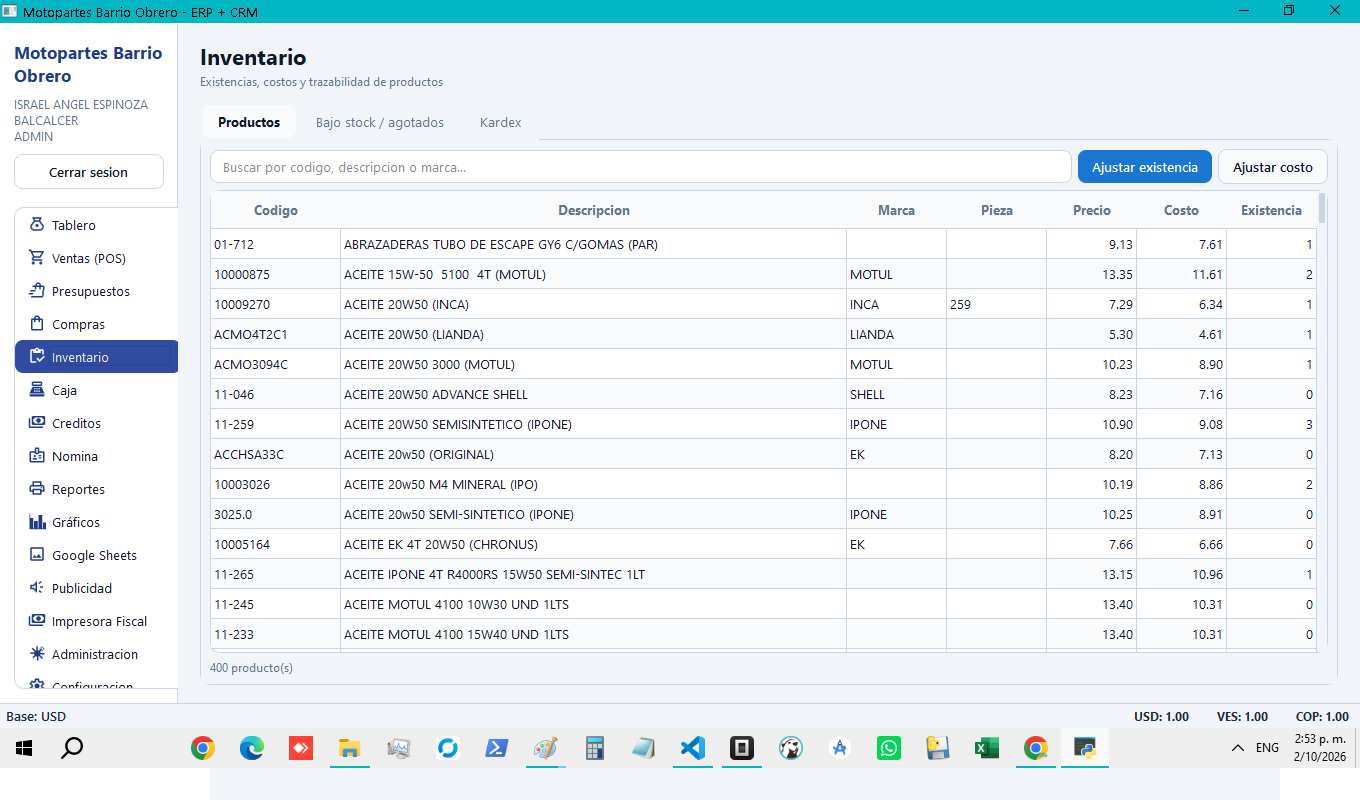
Task: Focus the product search input field
Action: click(641, 167)
